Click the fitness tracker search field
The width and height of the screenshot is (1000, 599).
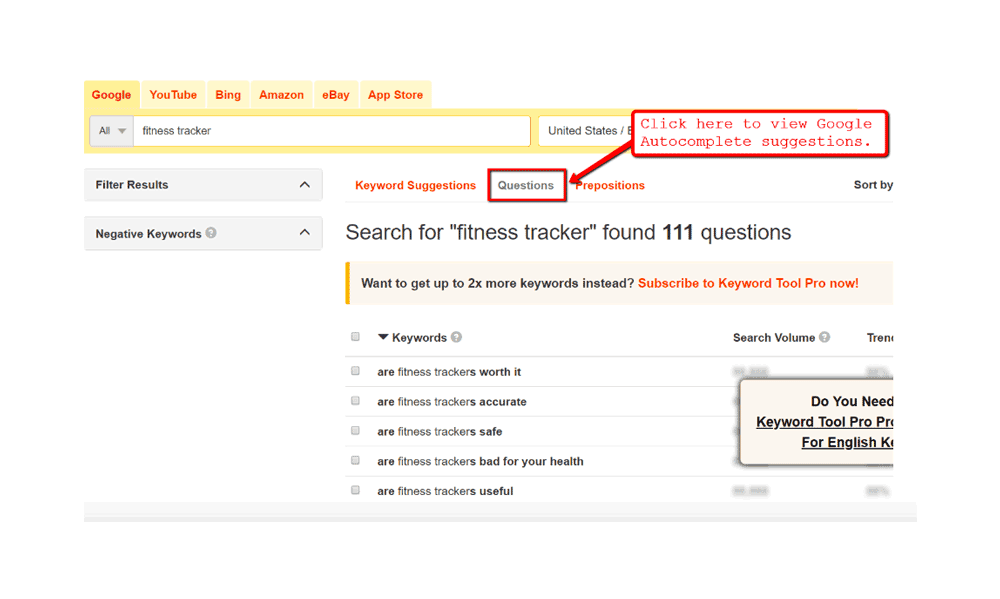coord(330,131)
